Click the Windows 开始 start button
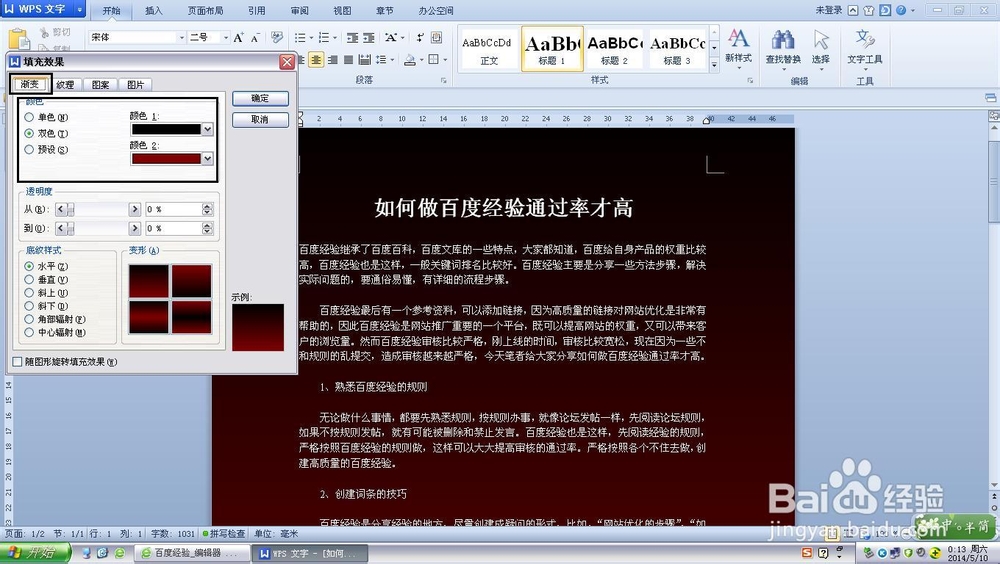The width and height of the screenshot is (1000, 564). (34, 553)
